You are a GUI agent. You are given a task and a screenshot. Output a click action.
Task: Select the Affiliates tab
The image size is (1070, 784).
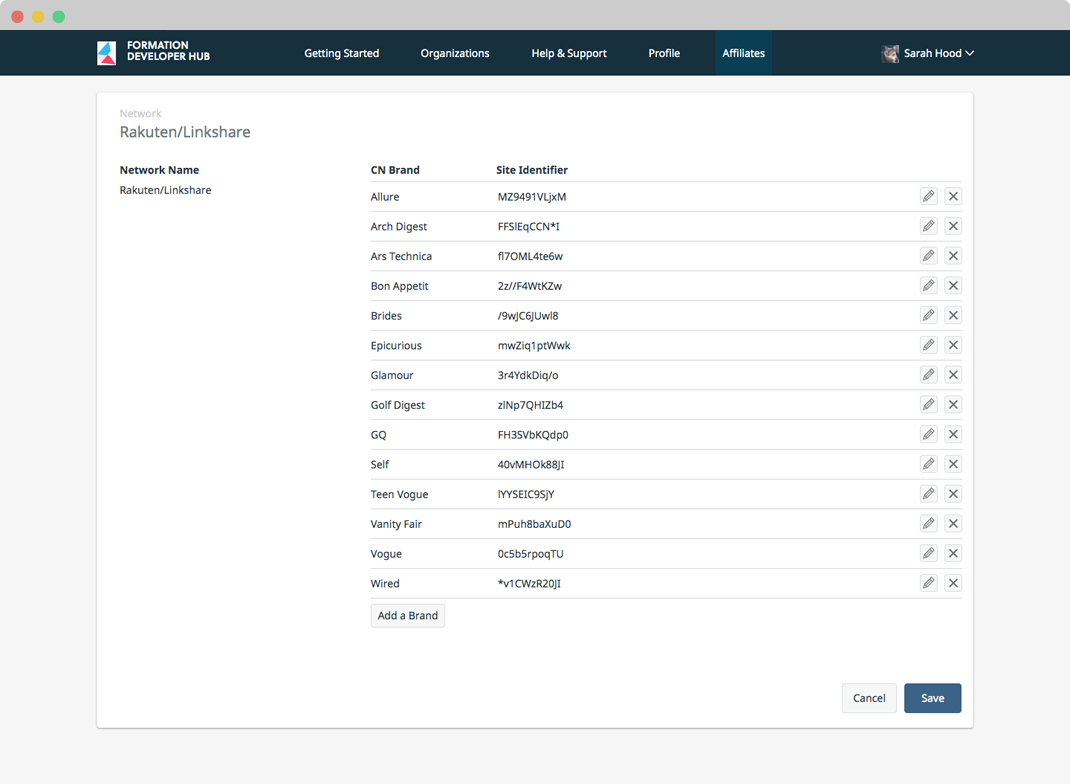(743, 53)
